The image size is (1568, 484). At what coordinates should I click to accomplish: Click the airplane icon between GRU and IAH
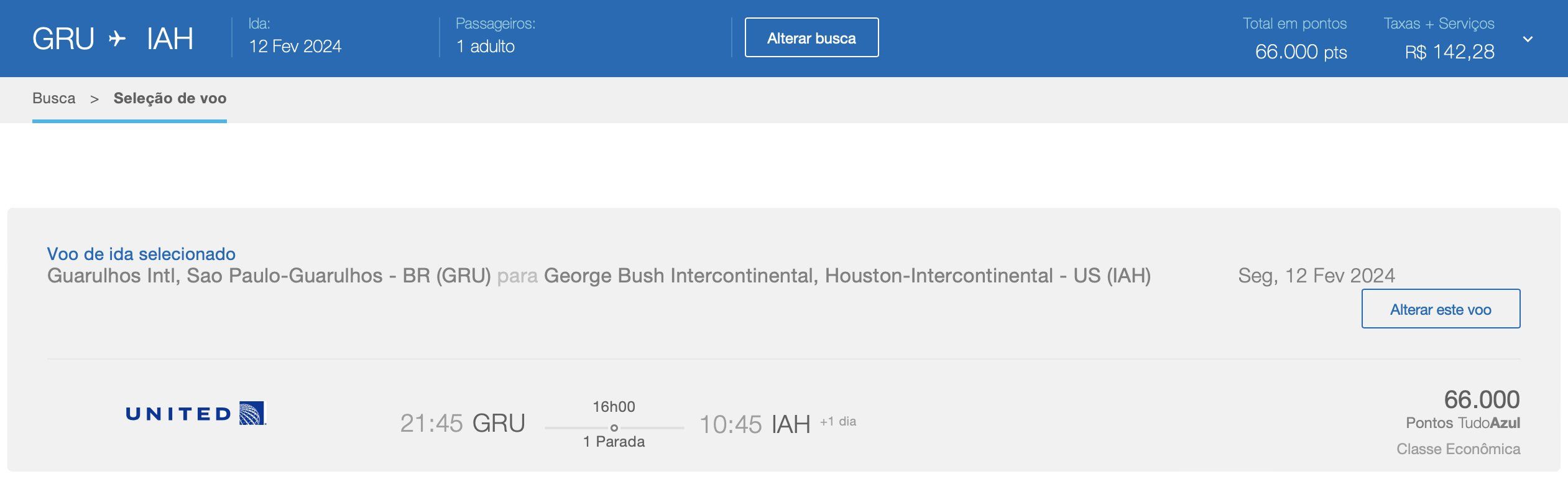pos(117,39)
